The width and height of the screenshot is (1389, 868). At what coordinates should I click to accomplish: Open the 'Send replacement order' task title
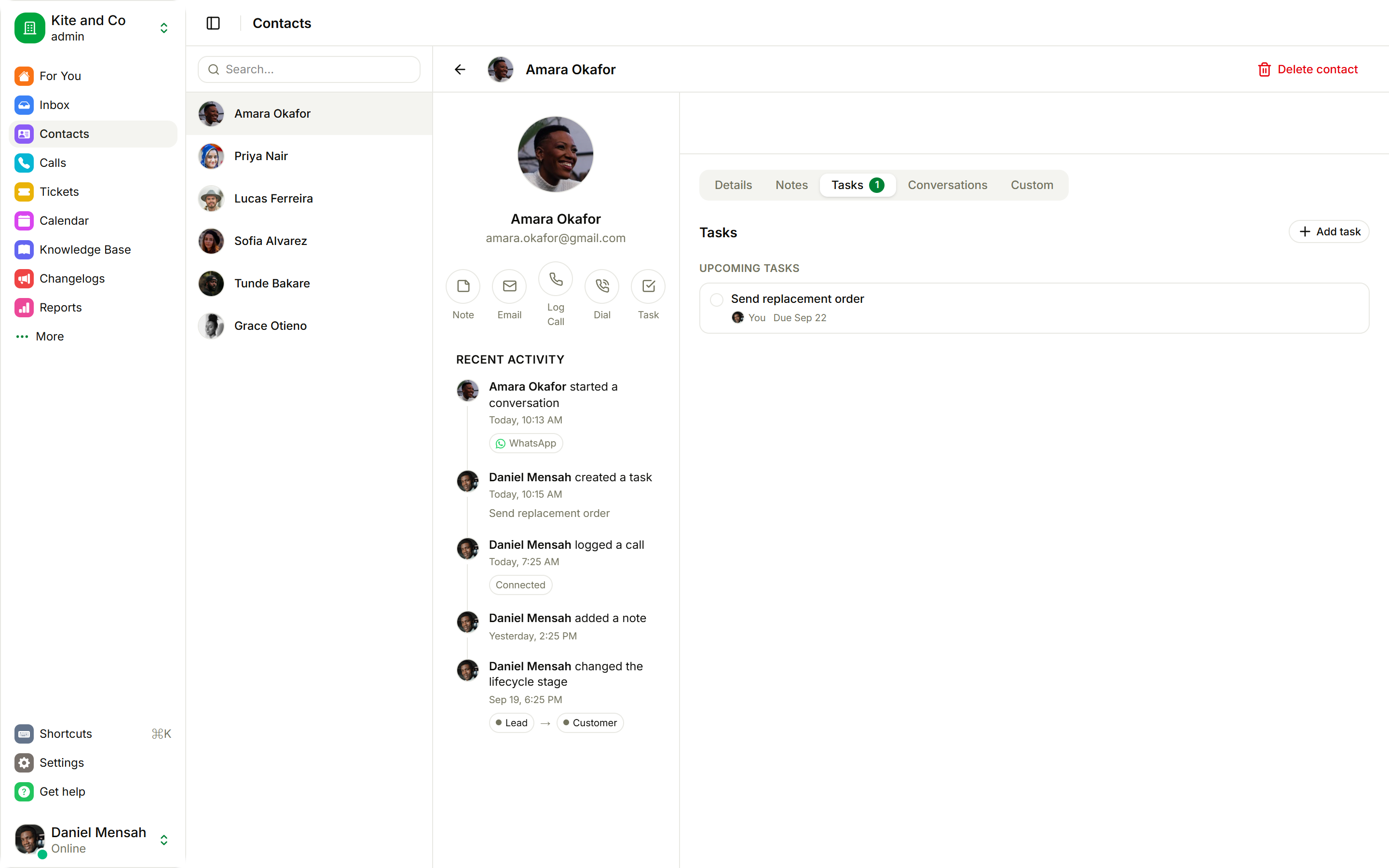797,299
